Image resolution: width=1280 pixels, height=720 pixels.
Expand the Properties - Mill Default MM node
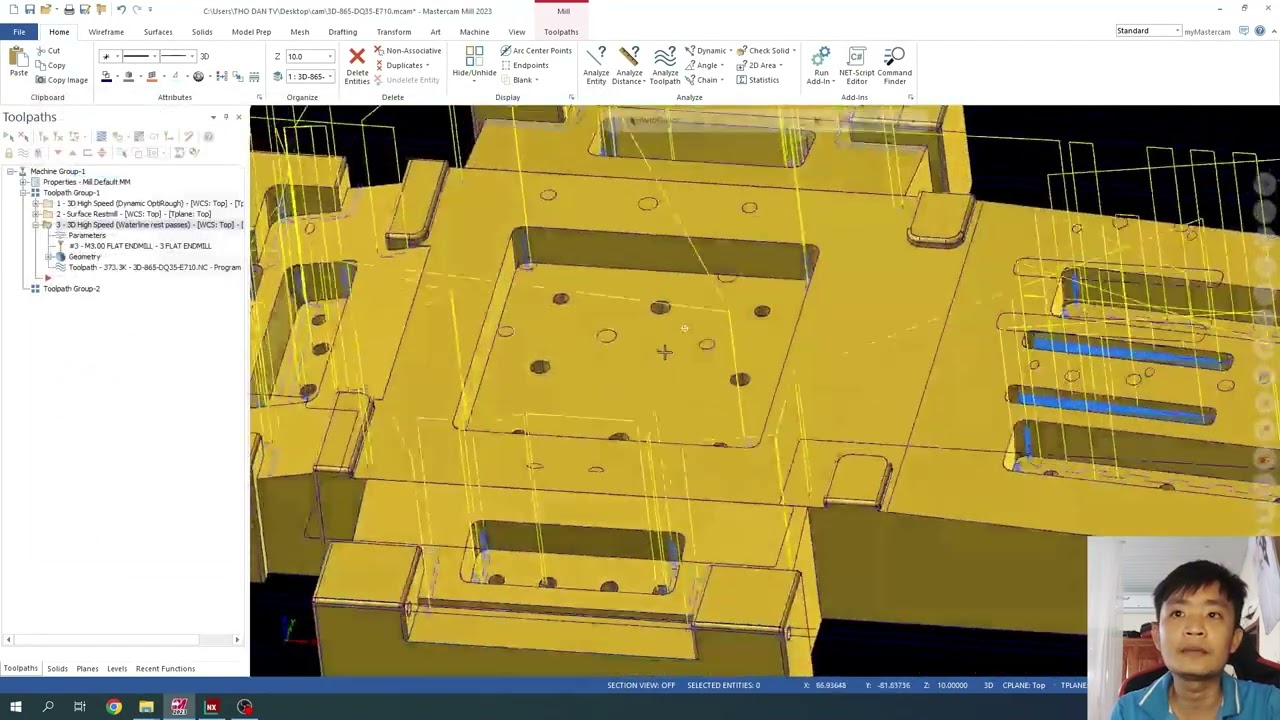click(x=22, y=182)
